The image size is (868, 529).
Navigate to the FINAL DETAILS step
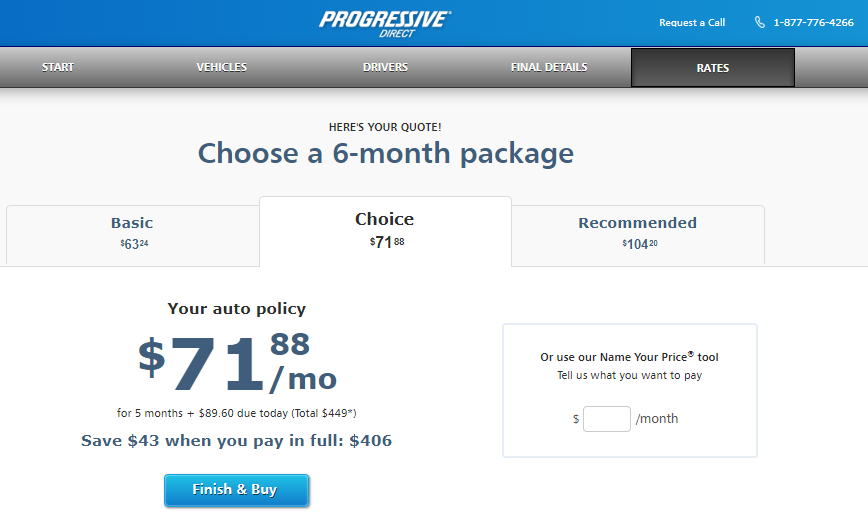549,67
